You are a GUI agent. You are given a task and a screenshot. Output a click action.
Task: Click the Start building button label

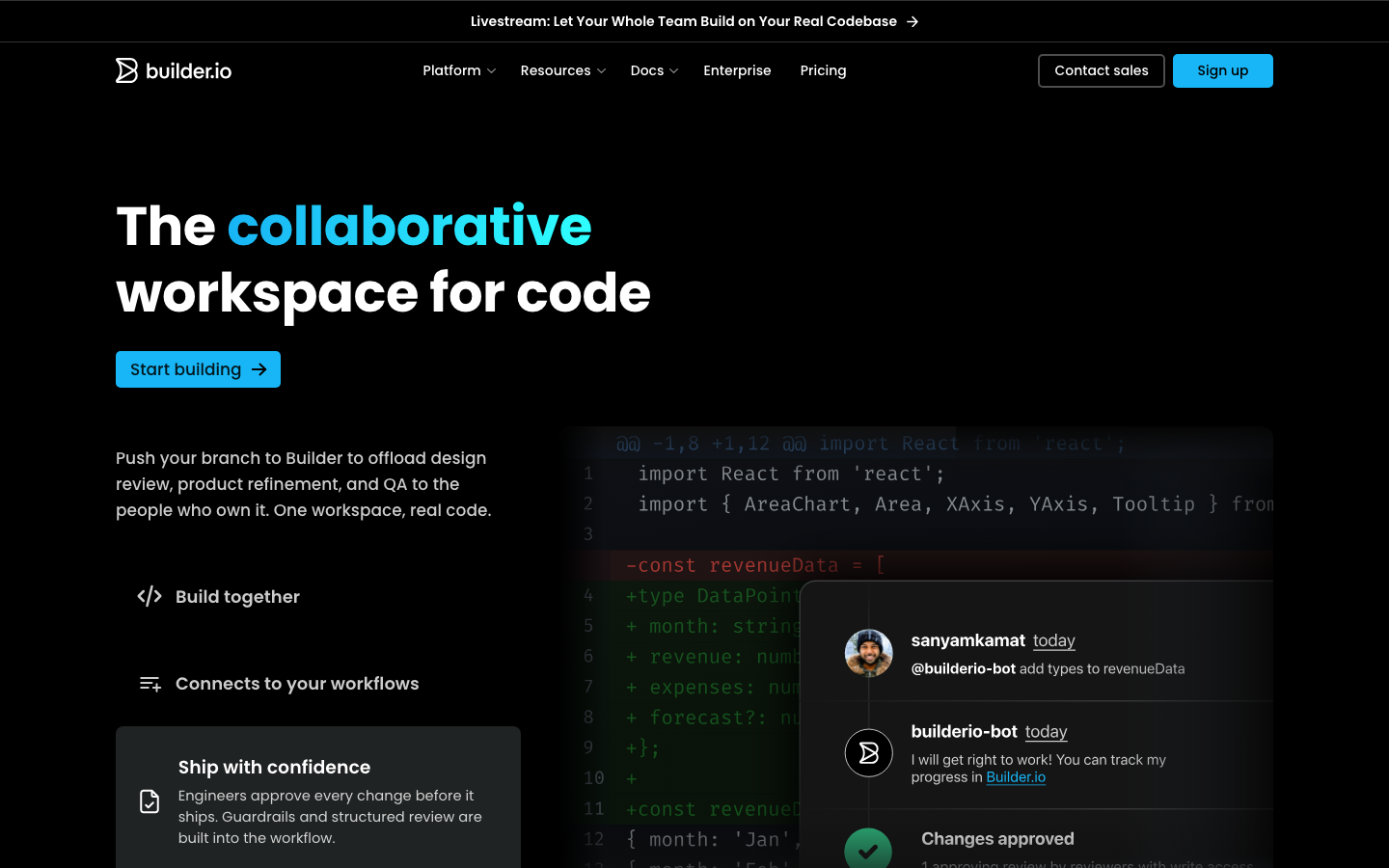tap(185, 369)
